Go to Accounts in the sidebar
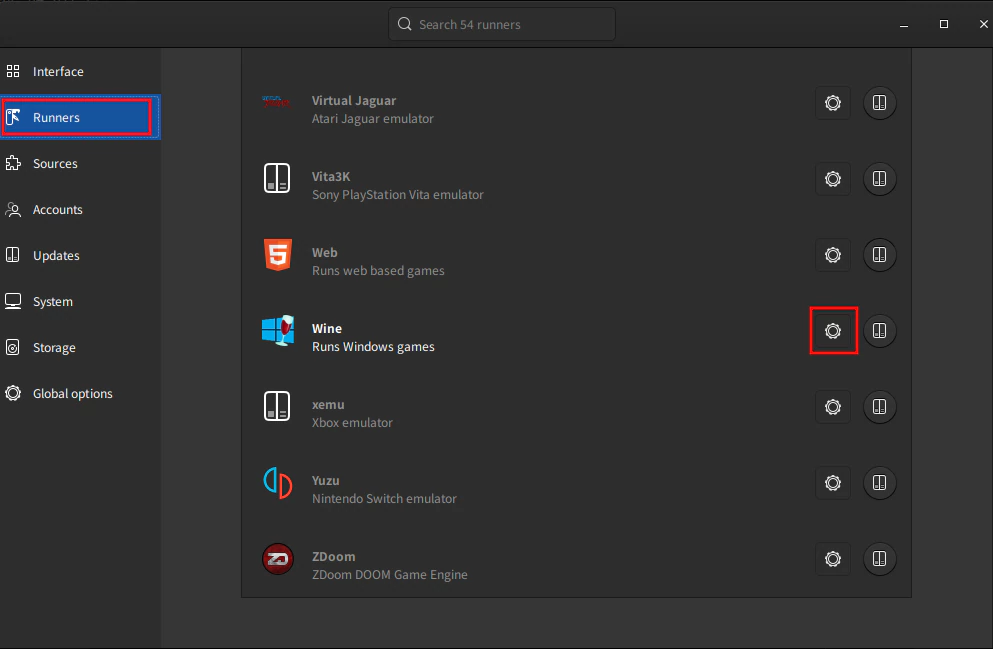The width and height of the screenshot is (993, 649). 57,210
